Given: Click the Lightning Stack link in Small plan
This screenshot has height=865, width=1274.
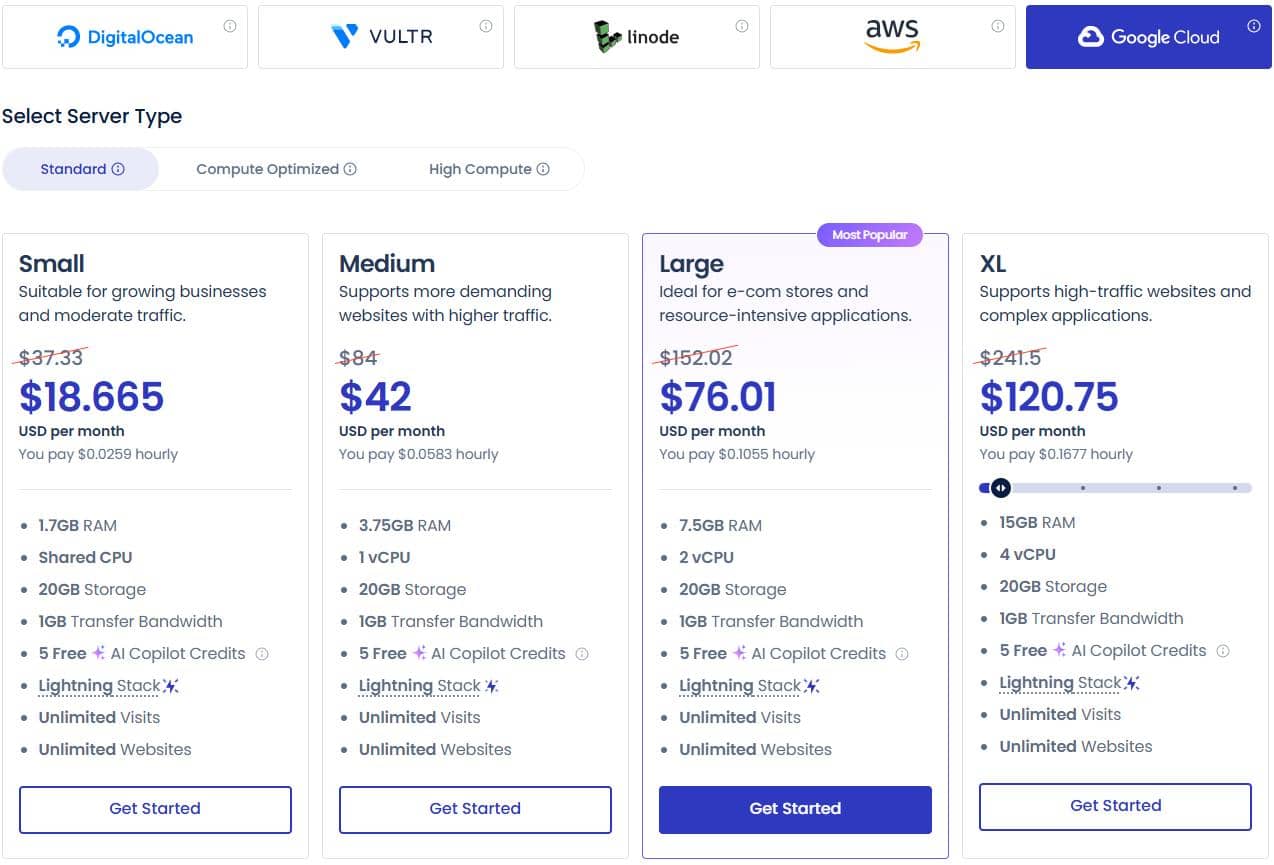Looking at the screenshot, I should [99, 686].
